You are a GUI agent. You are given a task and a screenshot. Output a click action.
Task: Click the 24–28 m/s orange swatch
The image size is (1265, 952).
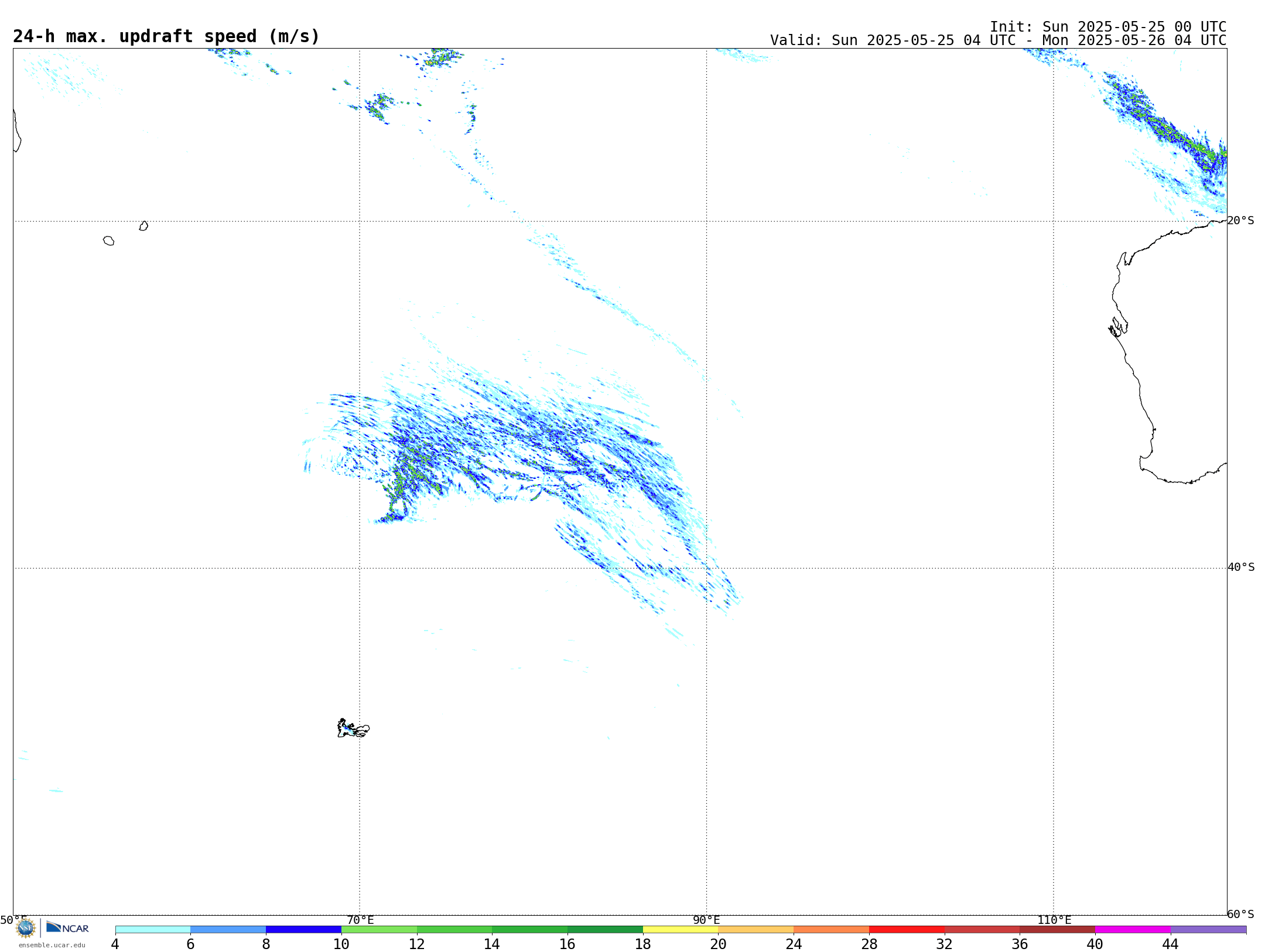832,929
